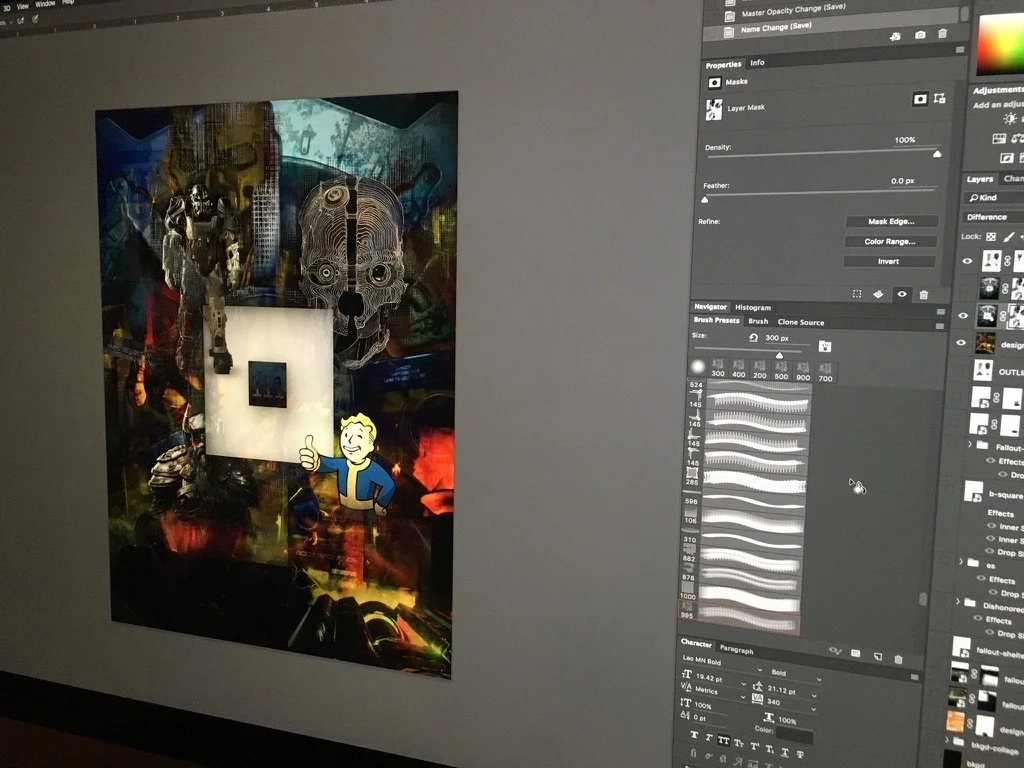Click the Invert mask button

click(x=889, y=261)
